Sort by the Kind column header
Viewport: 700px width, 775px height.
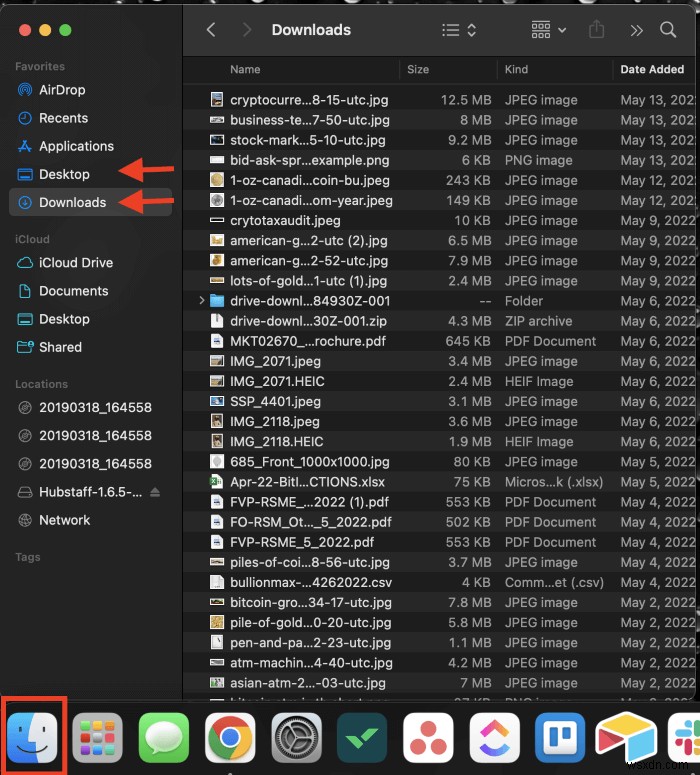(x=516, y=70)
